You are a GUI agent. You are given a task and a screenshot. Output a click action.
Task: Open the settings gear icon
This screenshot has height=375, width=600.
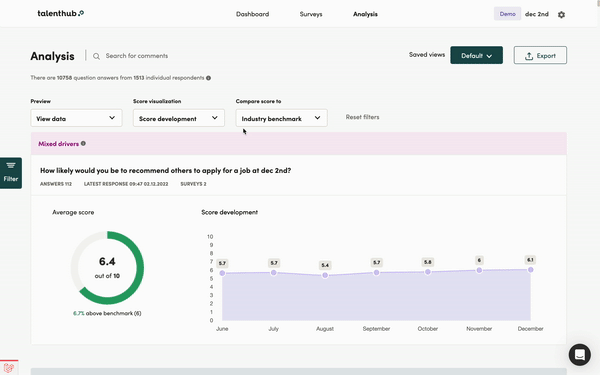click(x=561, y=15)
